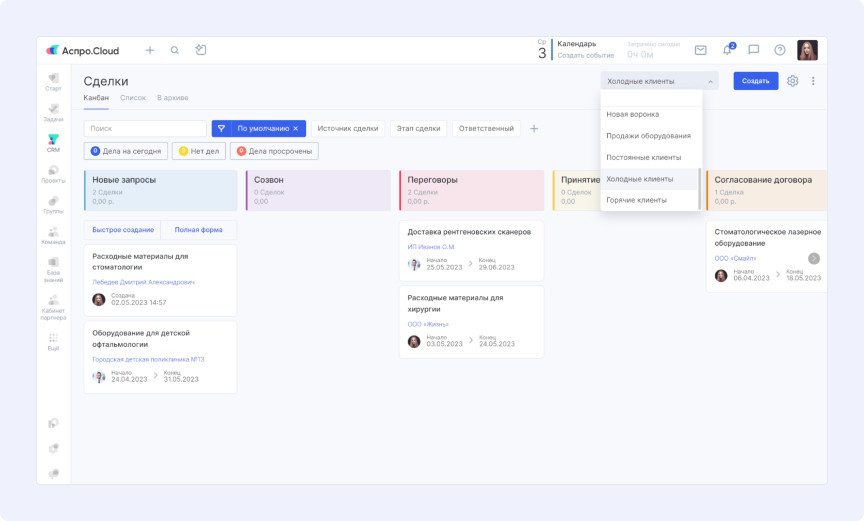Open the Этап сделки filter

pos(418,128)
